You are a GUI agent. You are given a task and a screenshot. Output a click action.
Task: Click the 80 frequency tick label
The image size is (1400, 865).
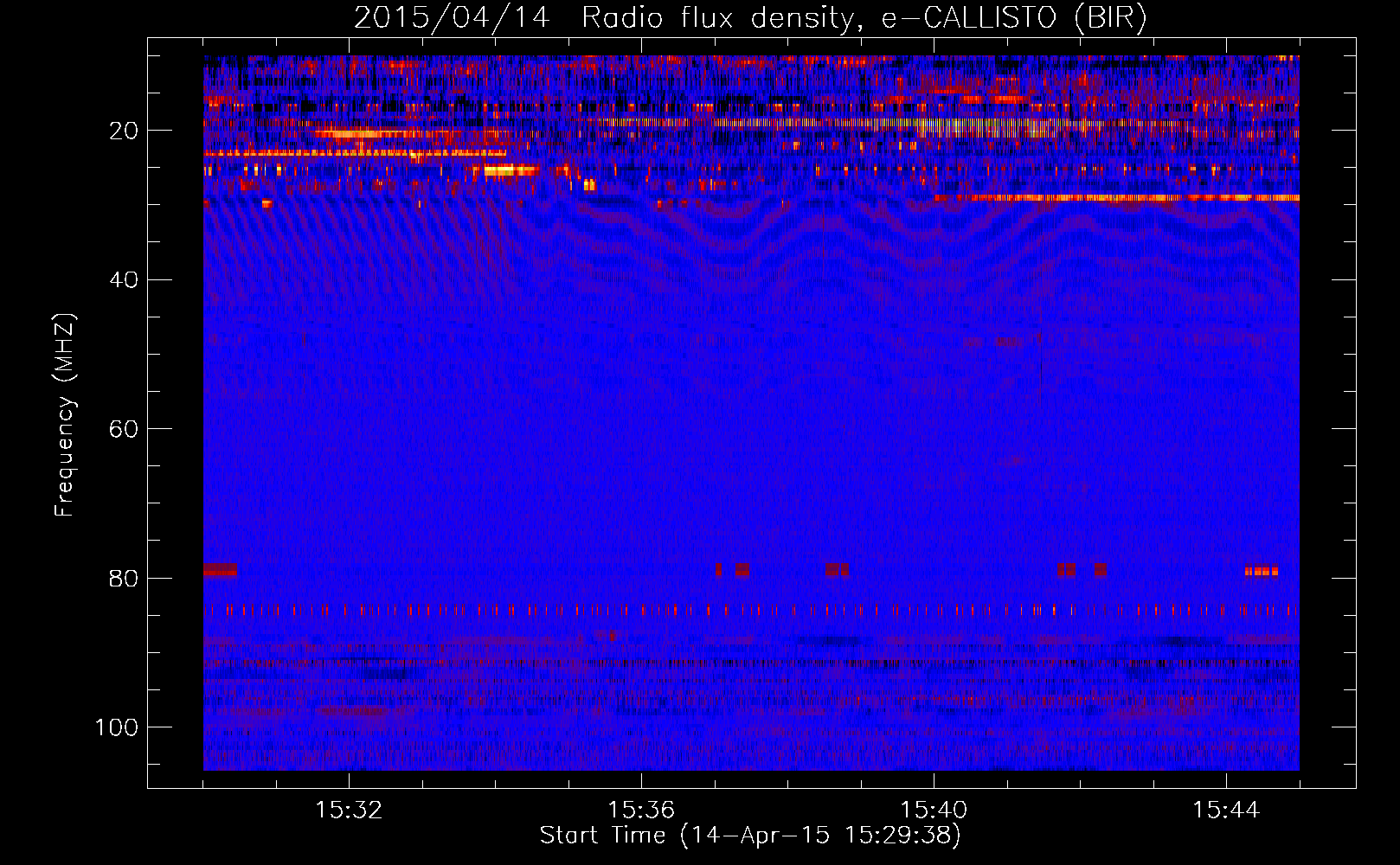click(124, 579)
